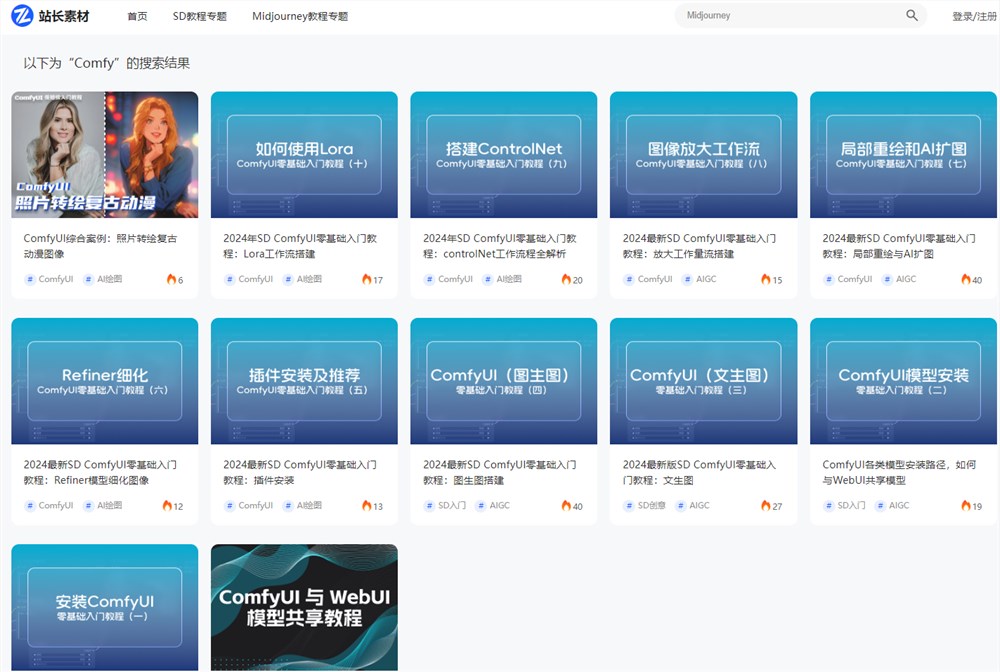Open article title ending controlNet工作流程全解析
The width and height of the screenshot is (1000, 672).
499,246
